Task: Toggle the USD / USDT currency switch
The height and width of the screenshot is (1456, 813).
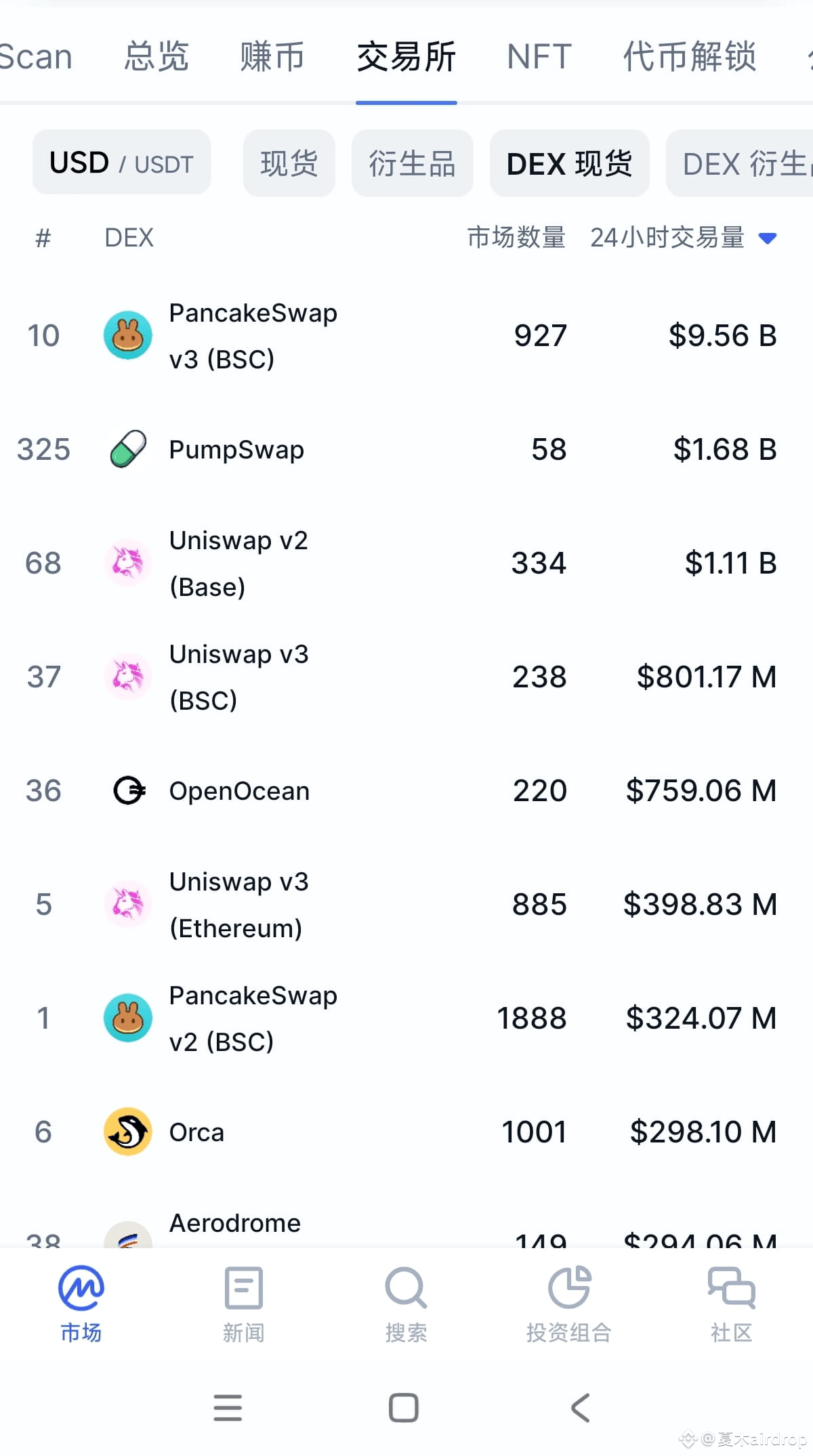Action: (x=122, y=163)
